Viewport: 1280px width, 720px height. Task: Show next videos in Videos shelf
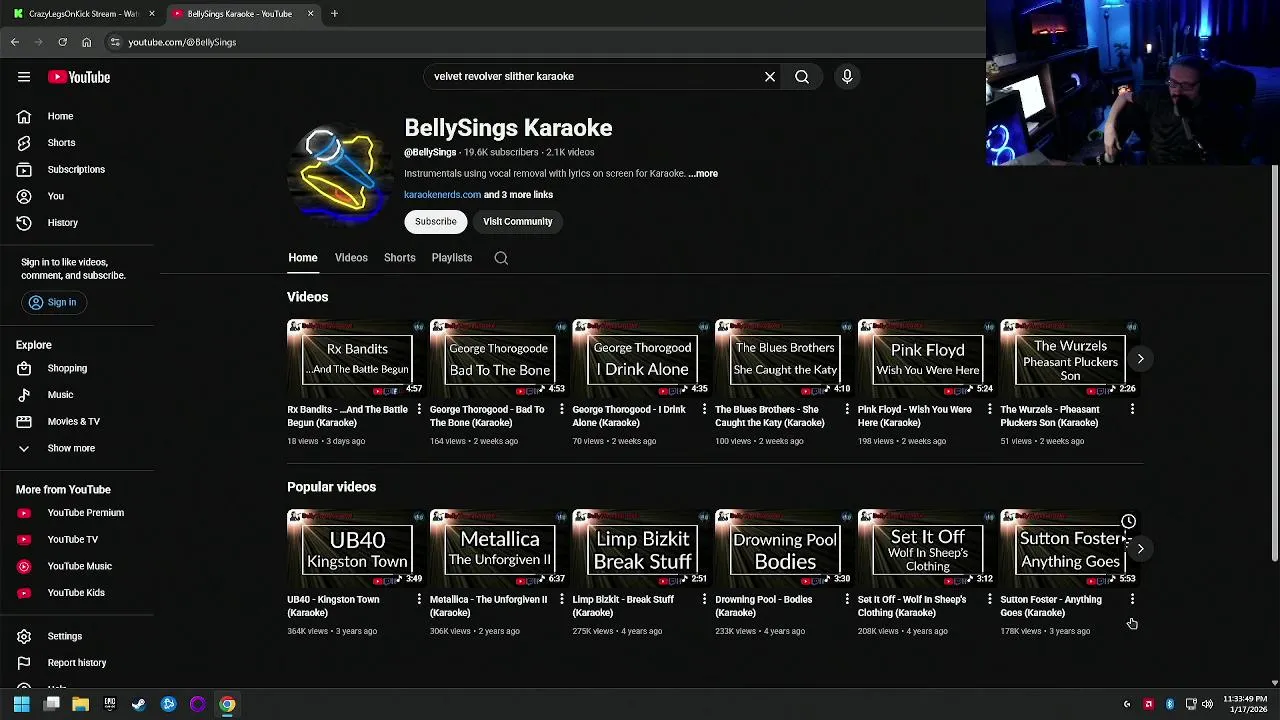(x=1140, y=359)
